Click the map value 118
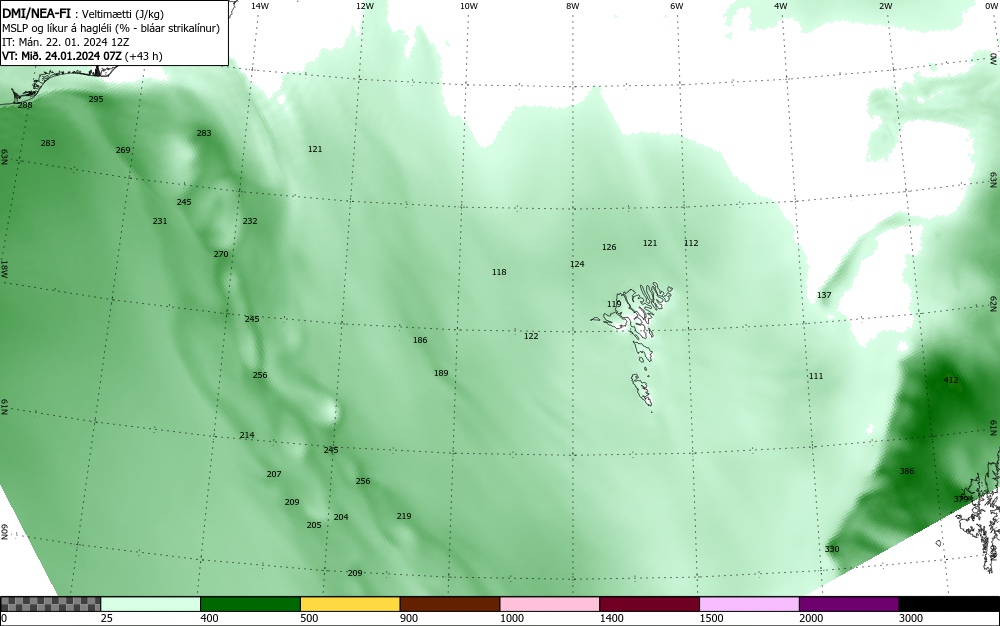Viewport: 1000px width, 626px height. coord(499,272)
